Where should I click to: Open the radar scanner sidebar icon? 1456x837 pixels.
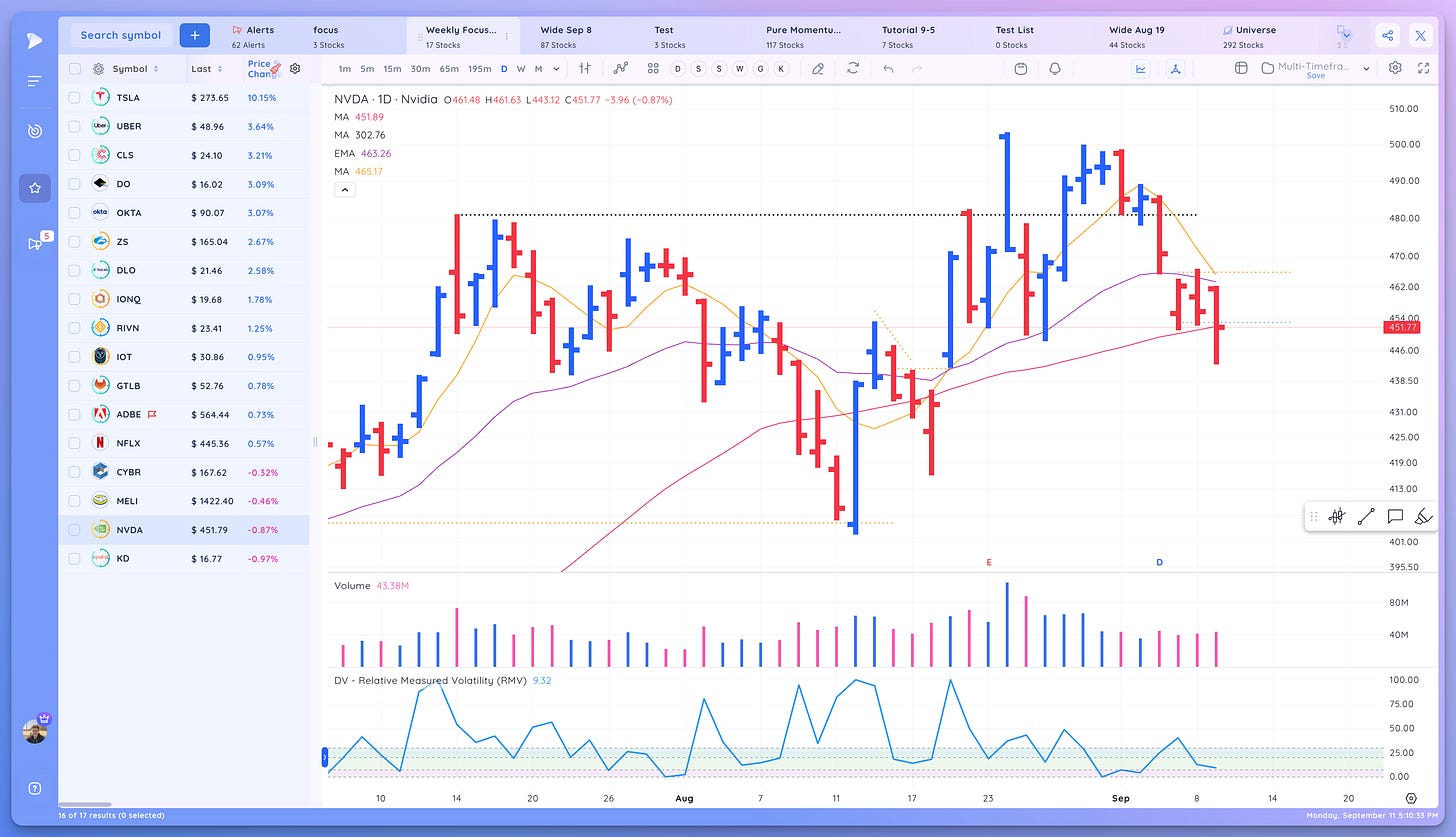(x=35, y=131)
